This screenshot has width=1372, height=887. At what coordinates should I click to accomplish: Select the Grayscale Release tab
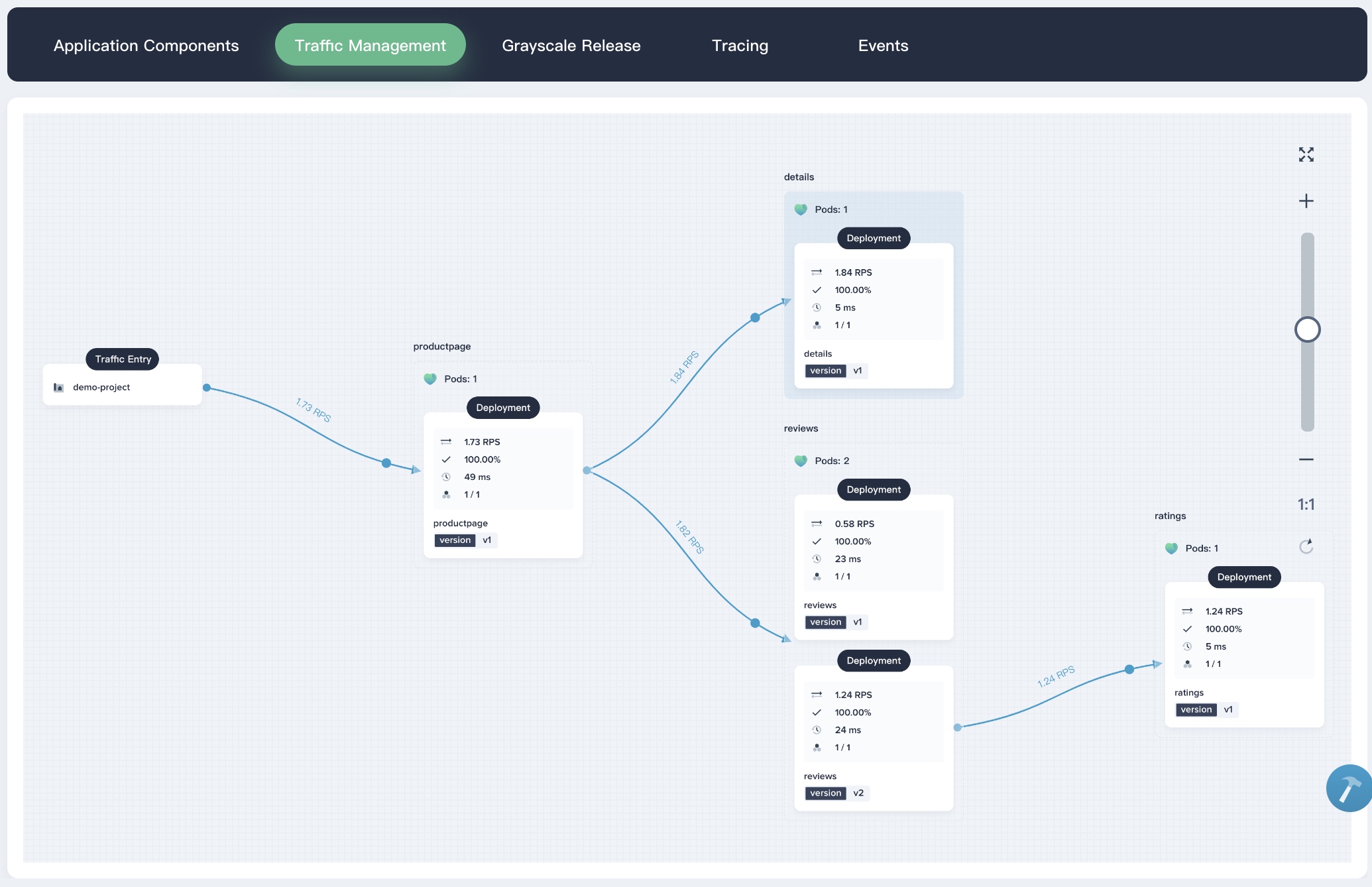point(571,44)
